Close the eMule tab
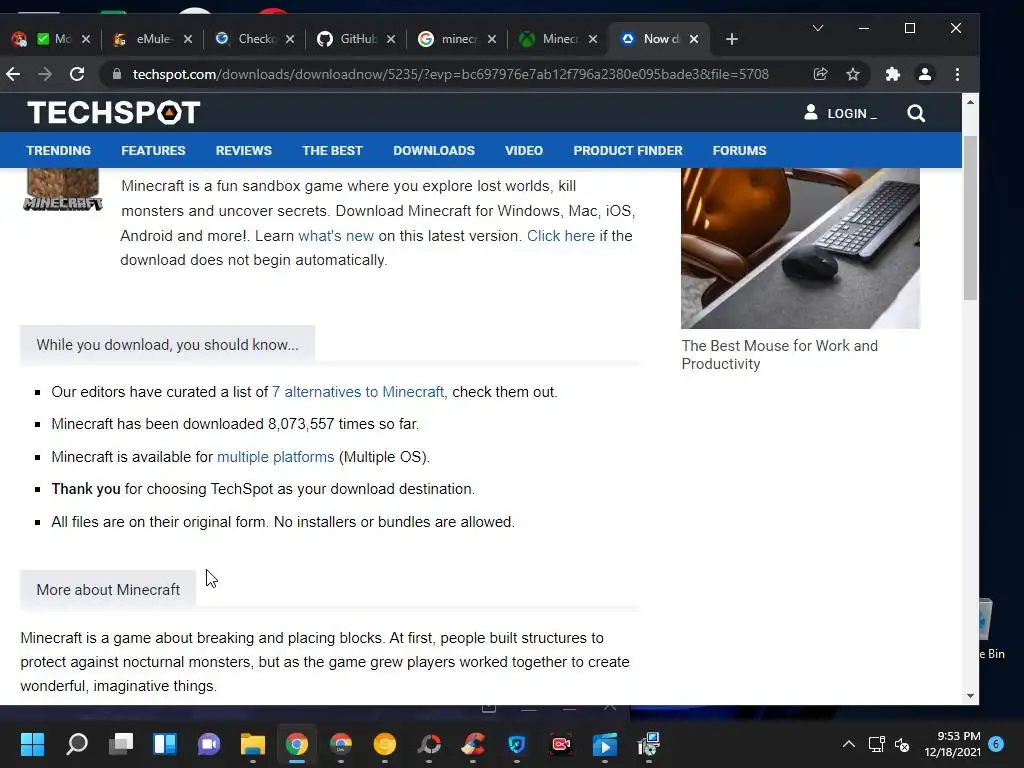 click(188, 39)
